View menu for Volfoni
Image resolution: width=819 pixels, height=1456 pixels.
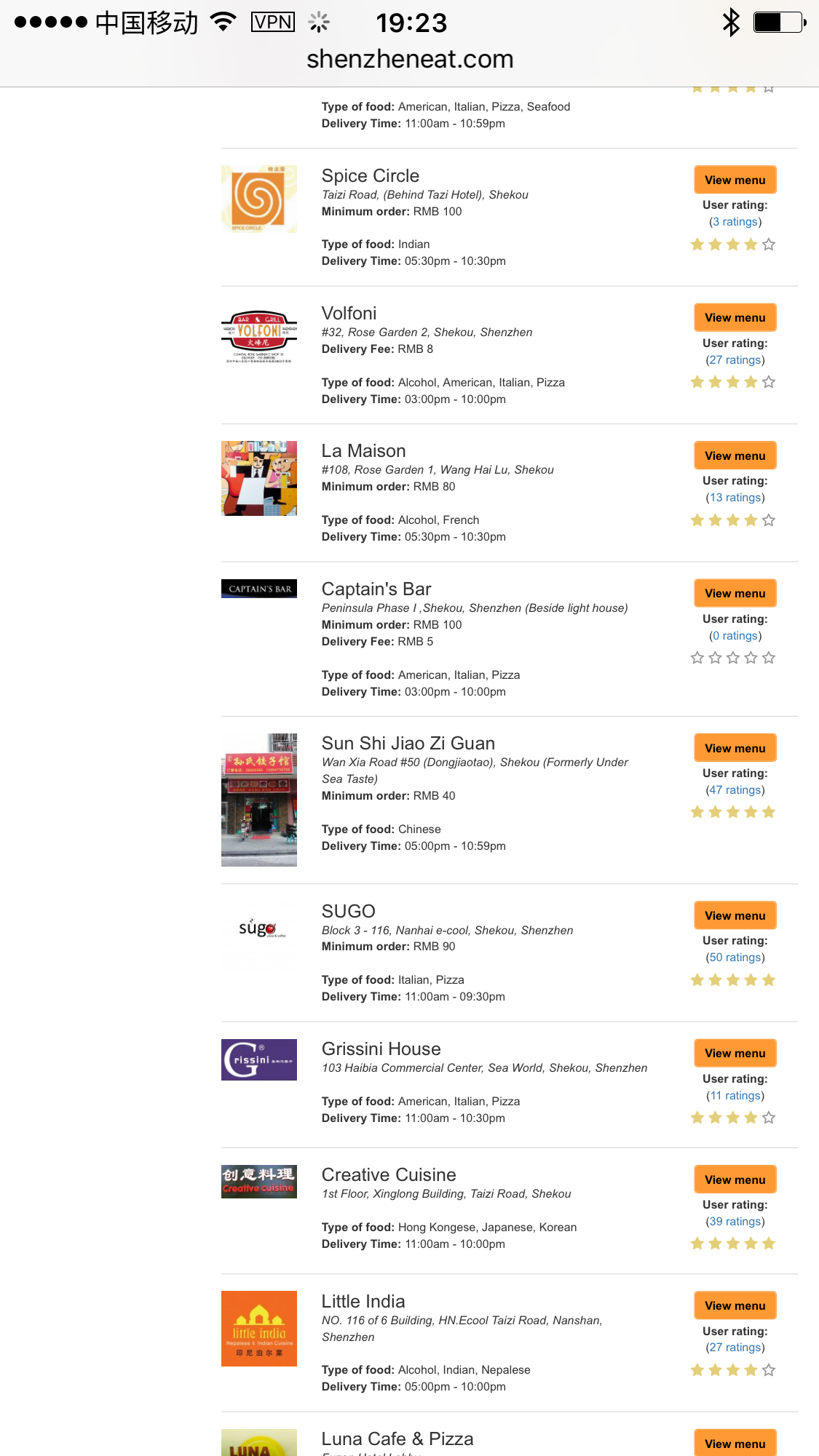click(x=735, y=317)
